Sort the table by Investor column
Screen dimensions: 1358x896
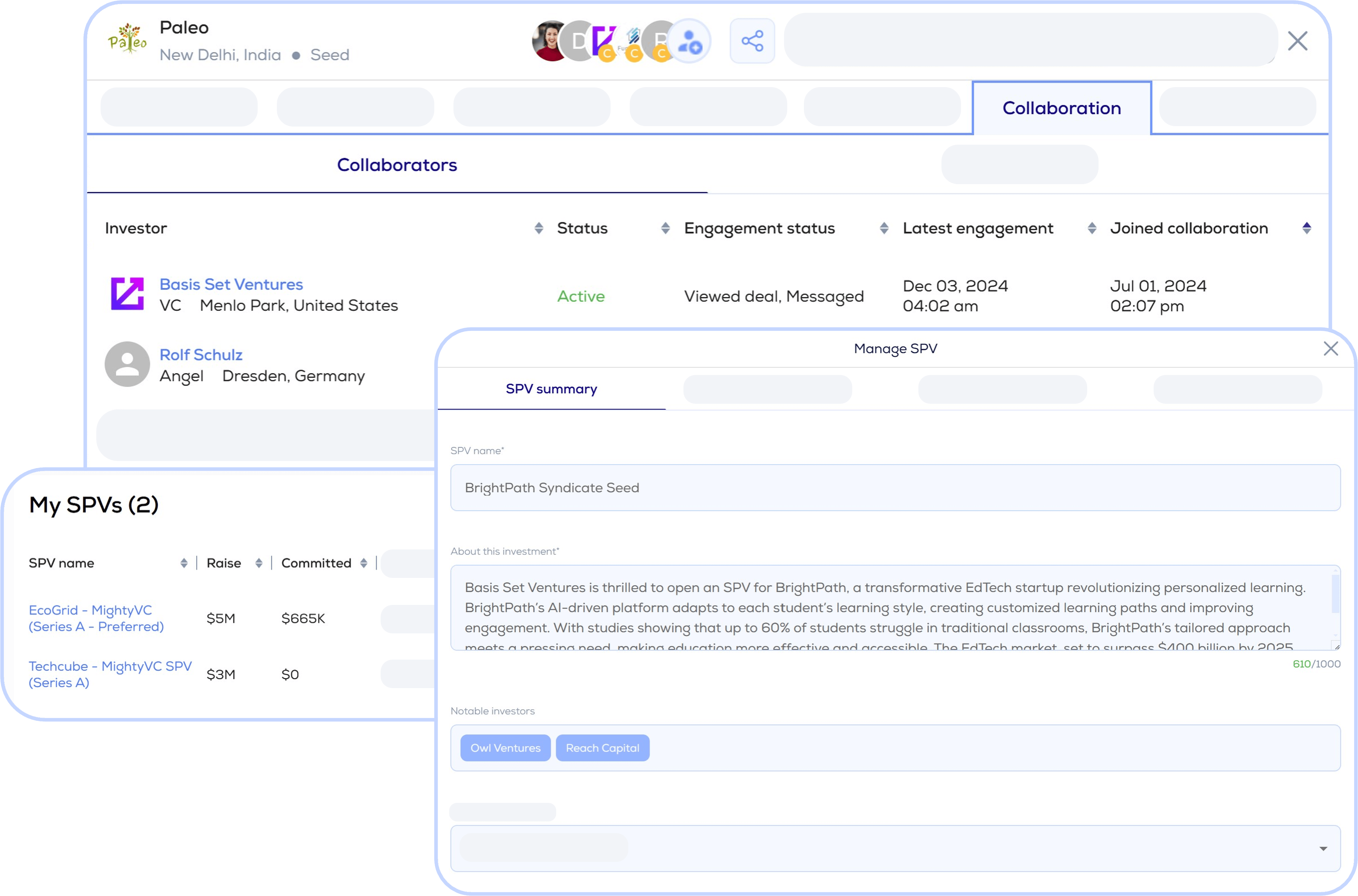point(538,229)
